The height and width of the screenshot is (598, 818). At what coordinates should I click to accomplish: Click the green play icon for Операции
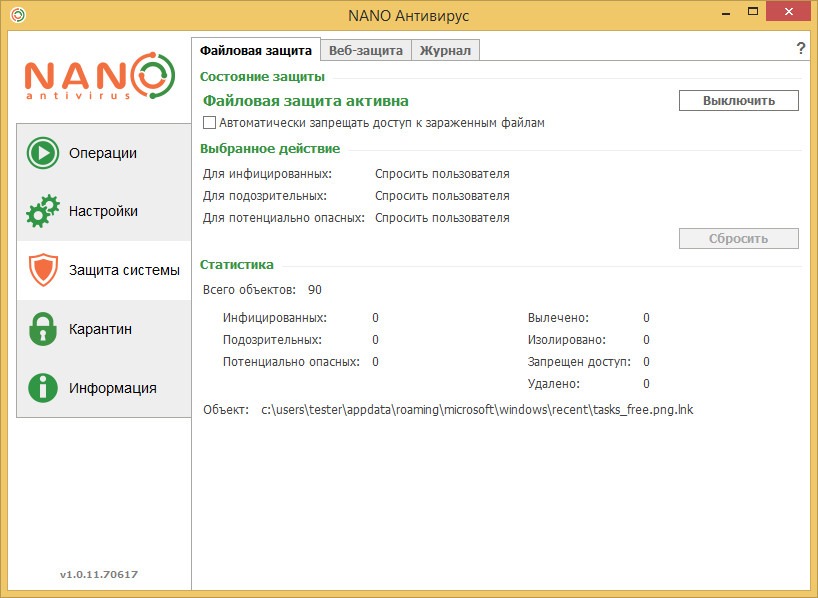43,153
